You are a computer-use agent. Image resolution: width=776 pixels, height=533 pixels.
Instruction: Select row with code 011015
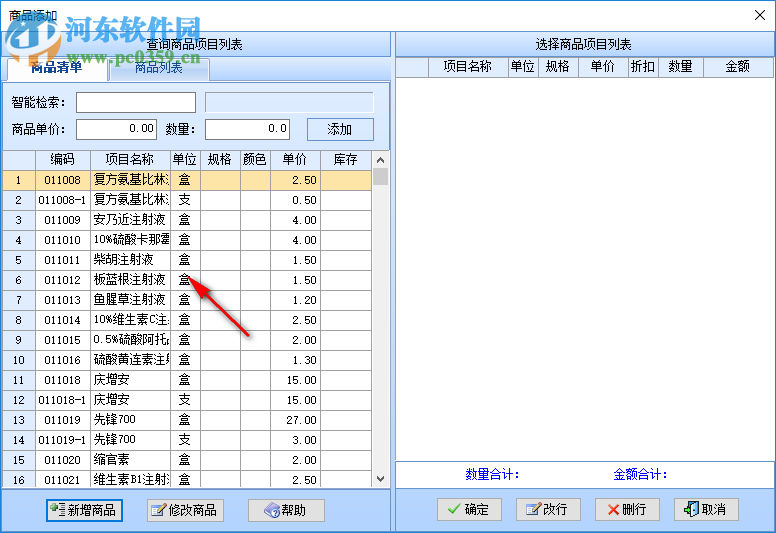pyautogui.click(x=187, y=340)
